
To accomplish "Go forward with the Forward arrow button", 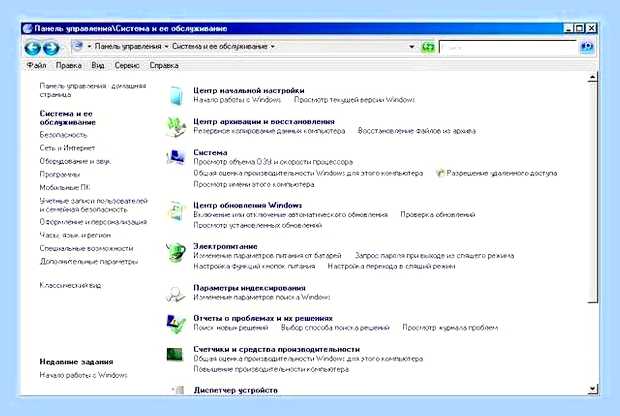I will (51, 48).
